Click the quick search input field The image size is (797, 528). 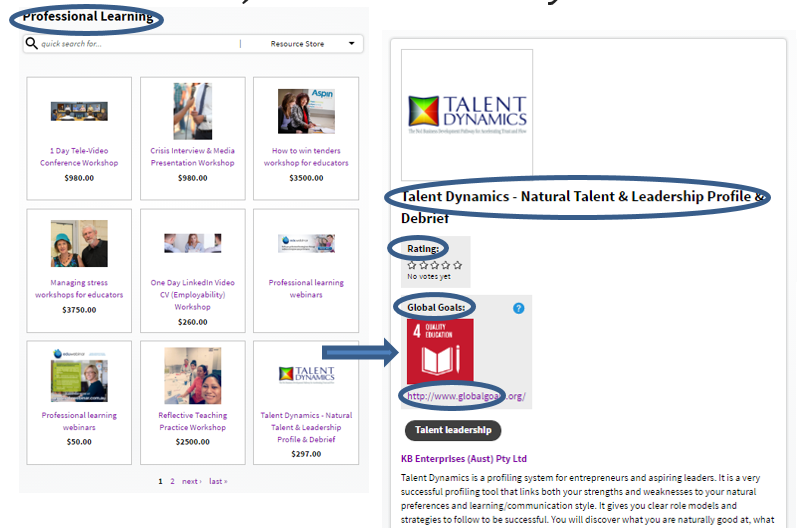(139, 44)
